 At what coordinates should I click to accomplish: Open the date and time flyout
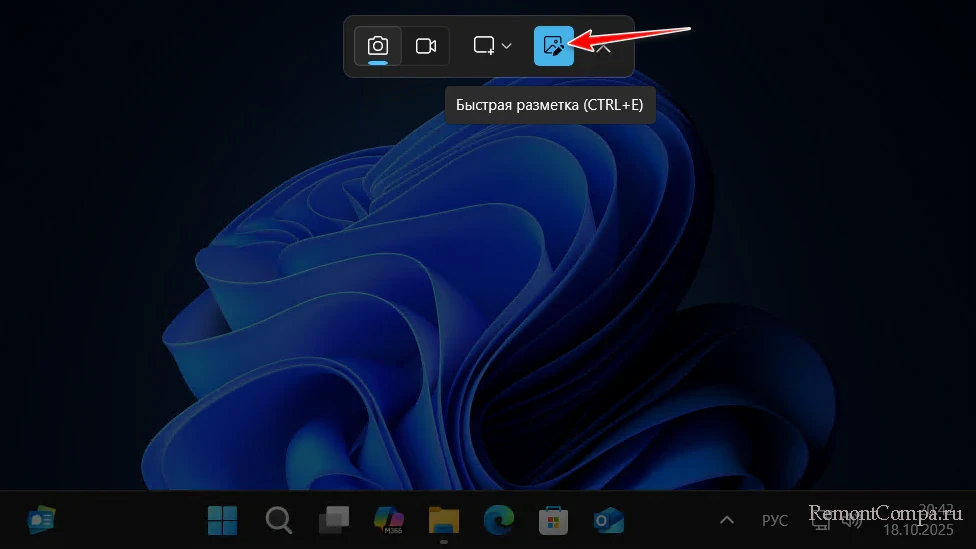pyautogui.click(x=916, y=520)
